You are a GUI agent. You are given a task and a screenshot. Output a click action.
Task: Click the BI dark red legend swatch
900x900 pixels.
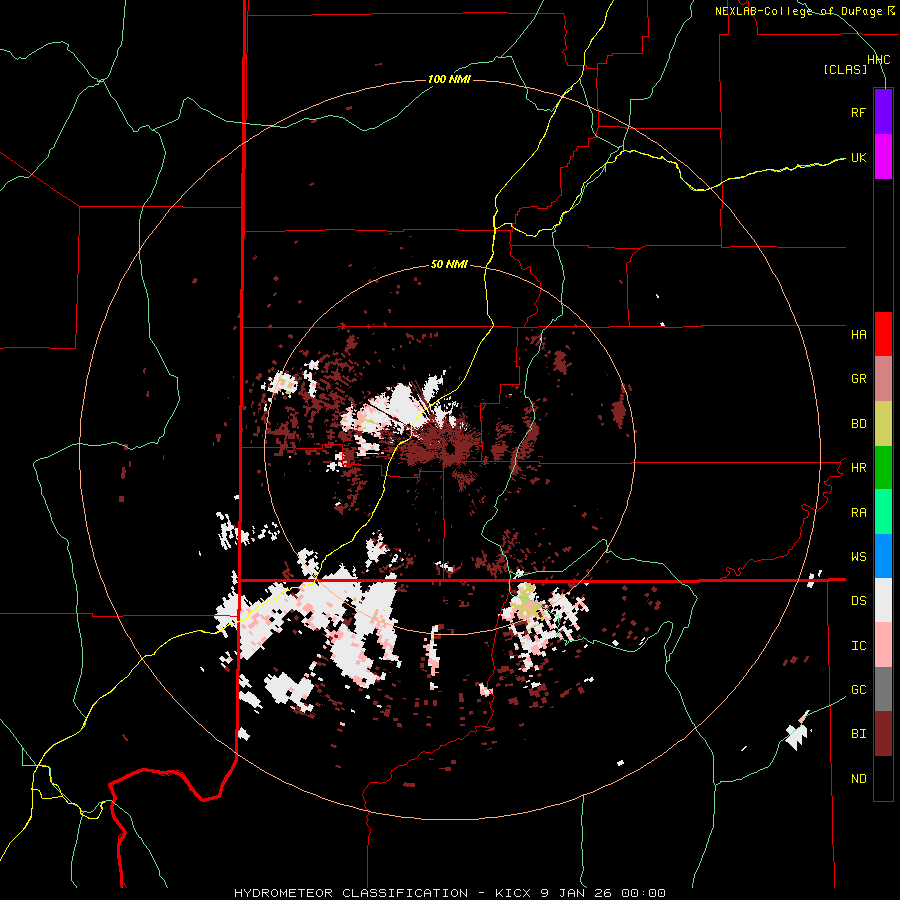(883, 734)
